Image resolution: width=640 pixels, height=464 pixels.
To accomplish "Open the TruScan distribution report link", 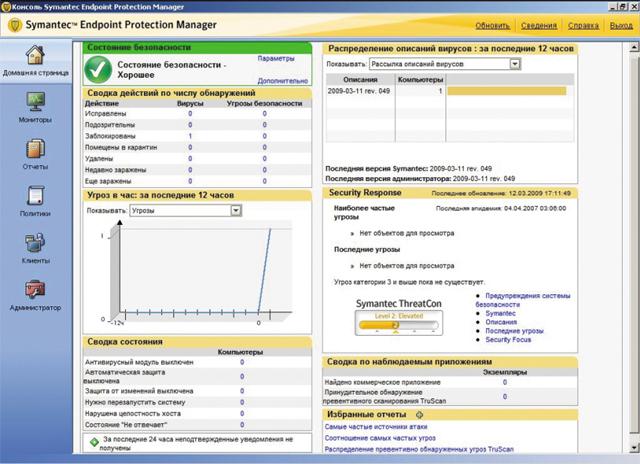I will [419, 449].
